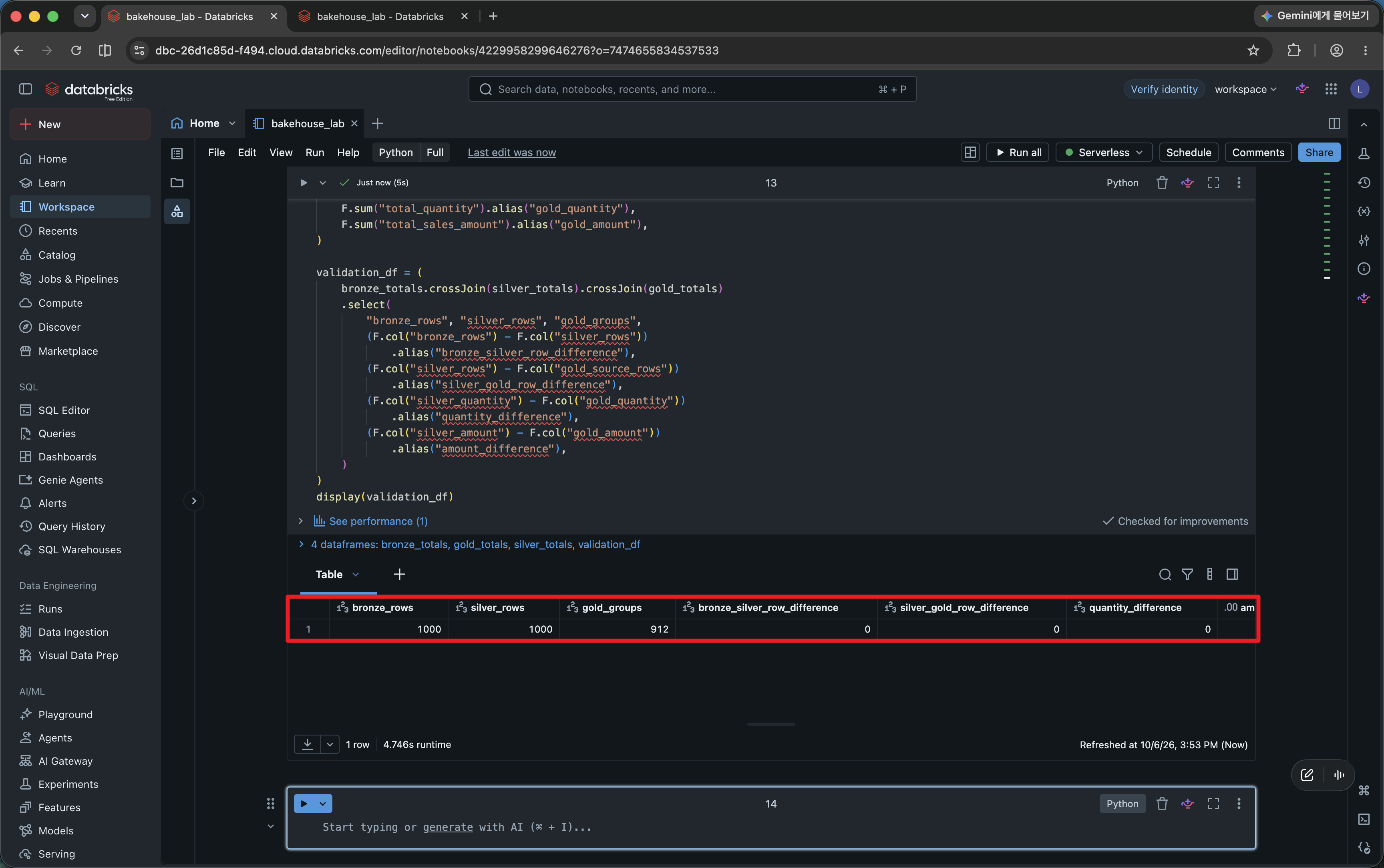Open the Run menu

pyautogui.click(x=315, y=152)
